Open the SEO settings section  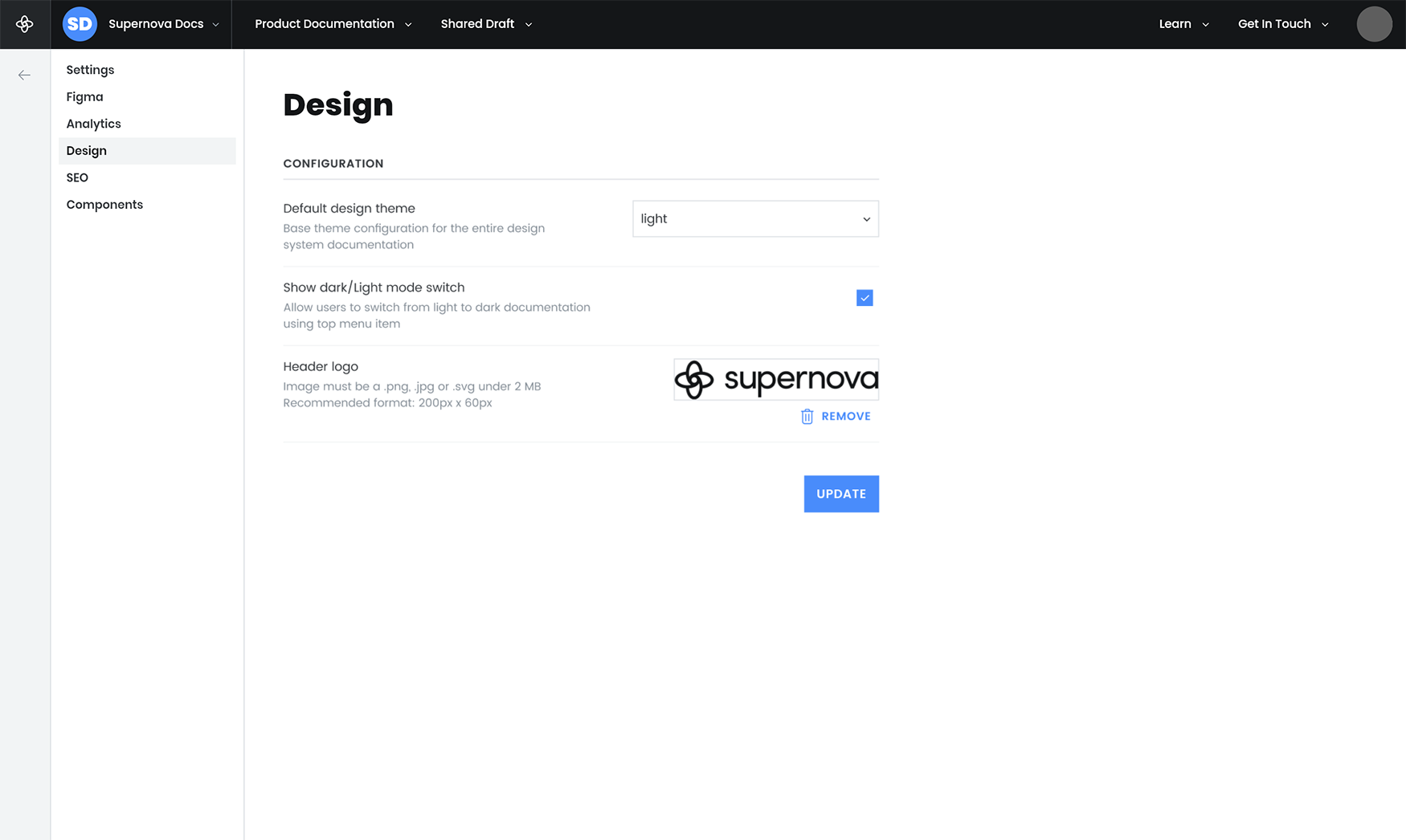pyautogui.click(x=147, y=177)
